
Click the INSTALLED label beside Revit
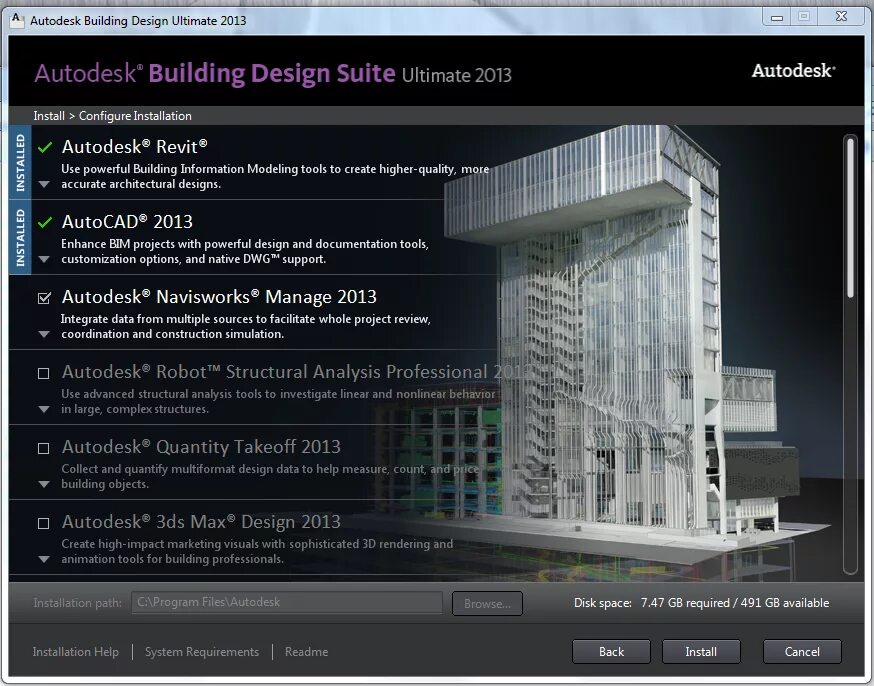pyautogui.click(x=20, y=163)
